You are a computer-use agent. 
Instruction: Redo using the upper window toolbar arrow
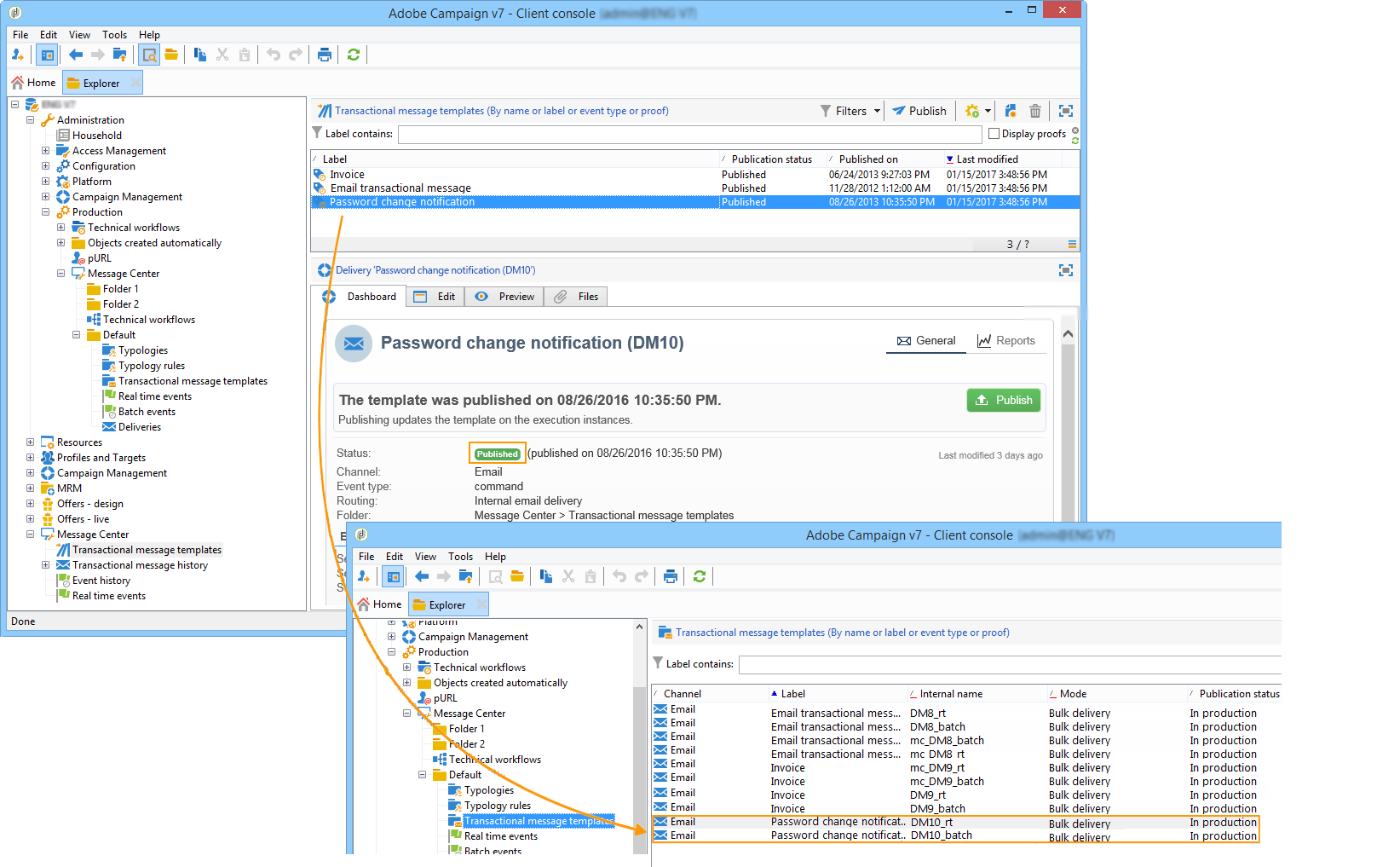pyautogui.click(x=296, y=55)
